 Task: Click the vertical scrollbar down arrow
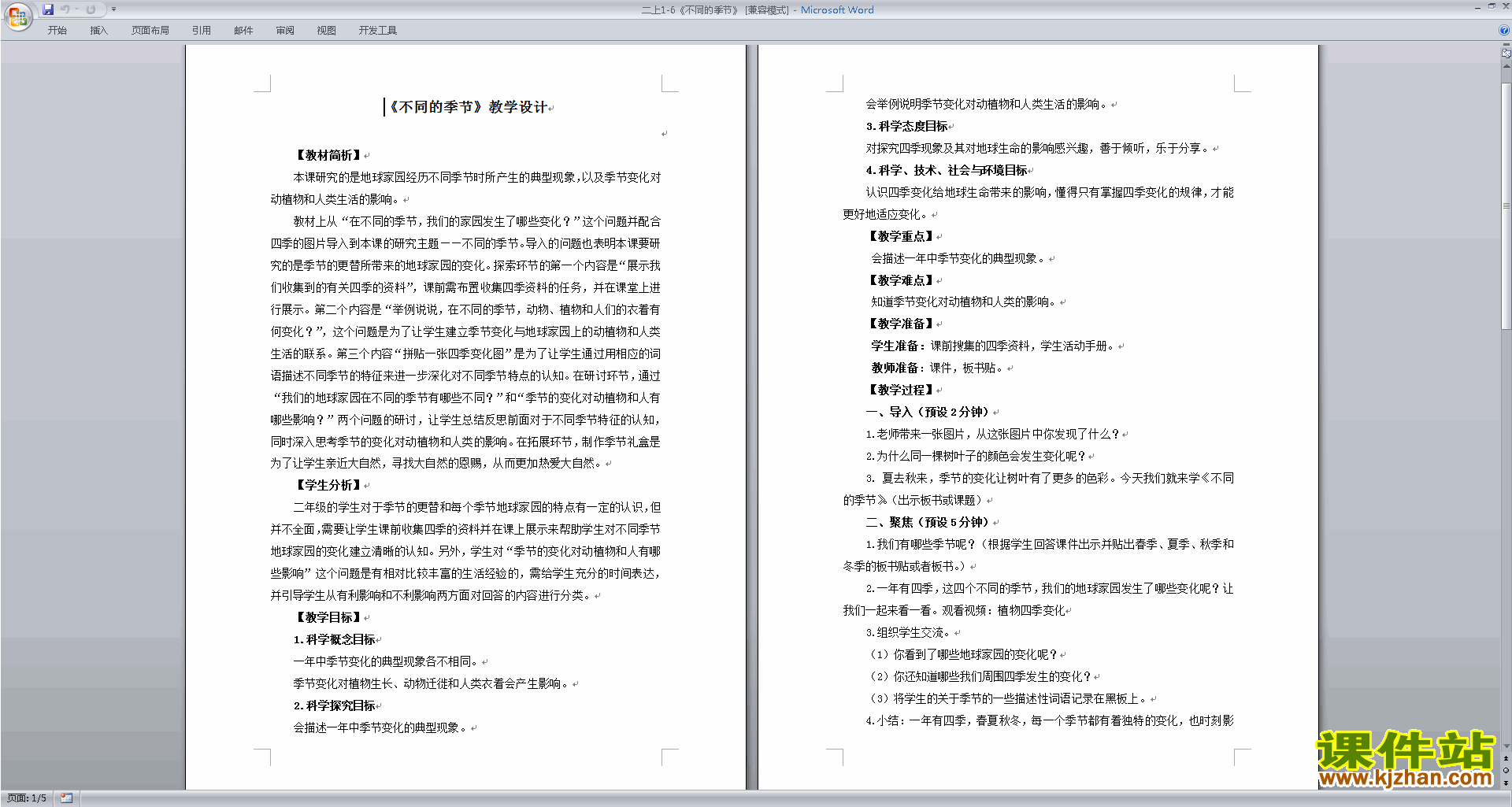point(1506,746)
